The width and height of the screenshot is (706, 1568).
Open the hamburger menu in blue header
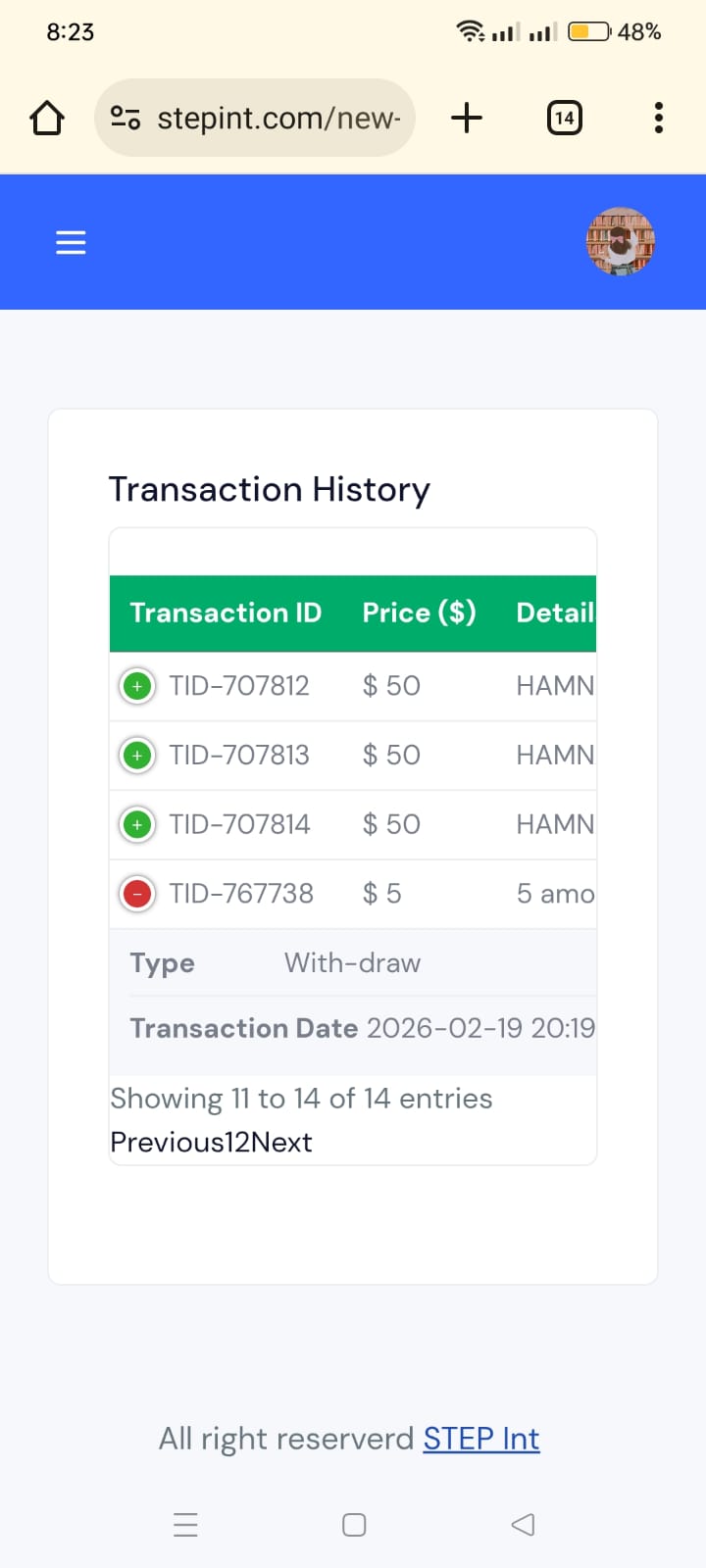(71, 242)
